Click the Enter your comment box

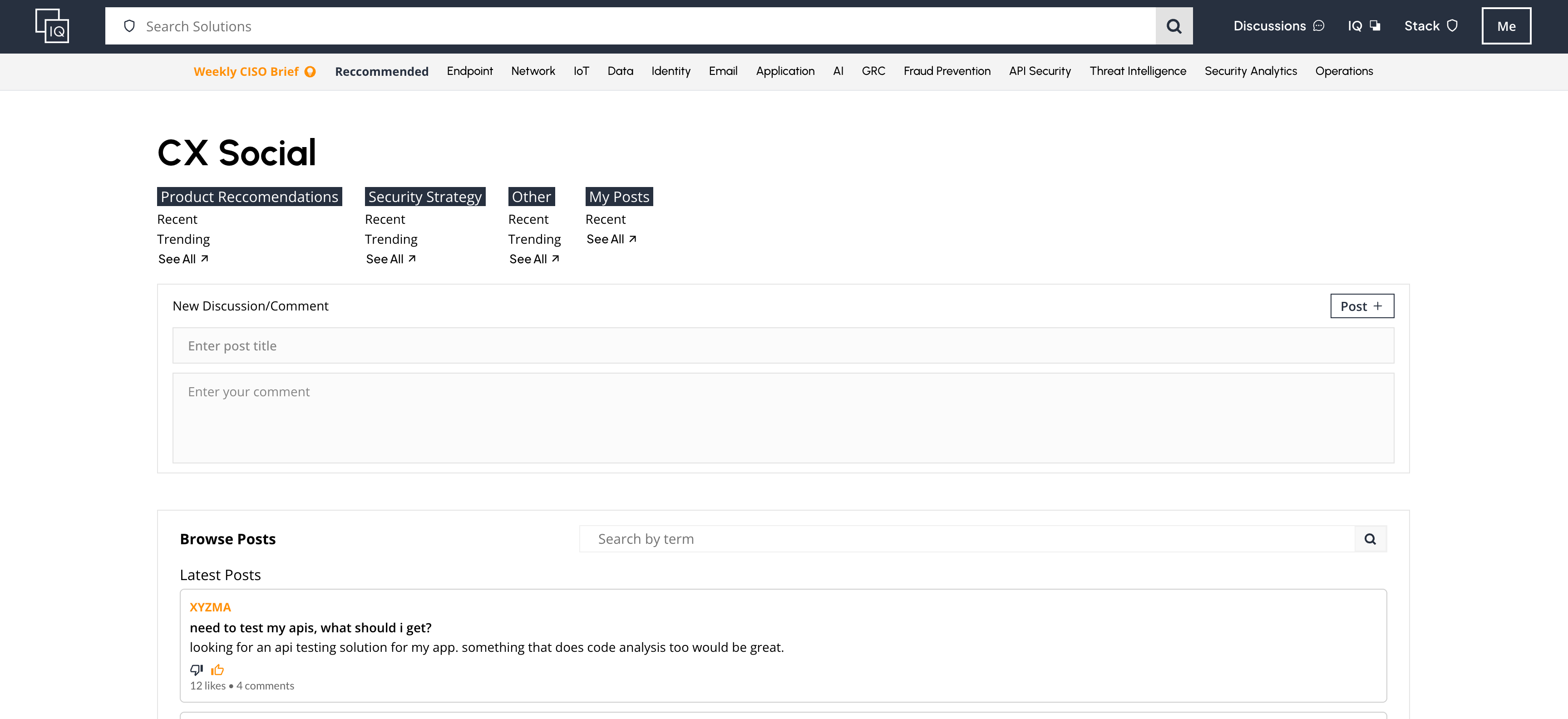click(783, 418)
